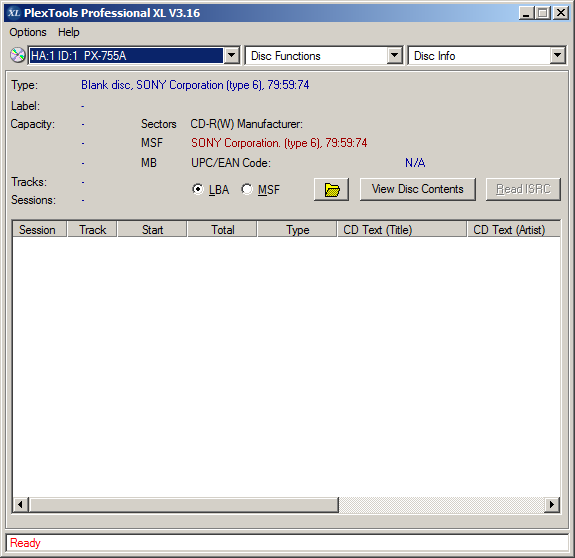This screenshot has width=575, height=558.
Task: Click the Type column header
Action: tap(297, 230)
